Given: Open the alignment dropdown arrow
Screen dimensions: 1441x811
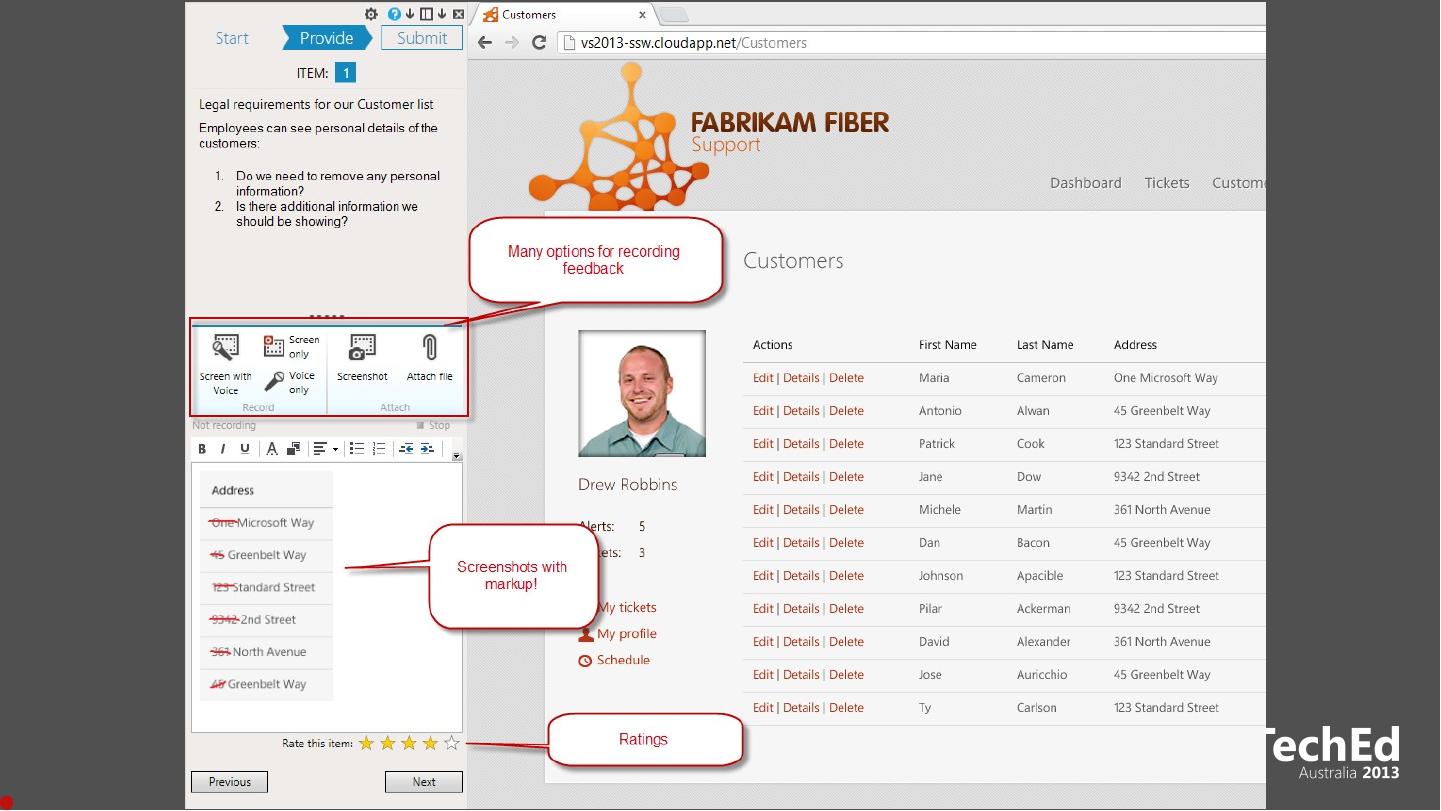Looking at the screenshot, I should pyautogui.click(x=335, y=449).
